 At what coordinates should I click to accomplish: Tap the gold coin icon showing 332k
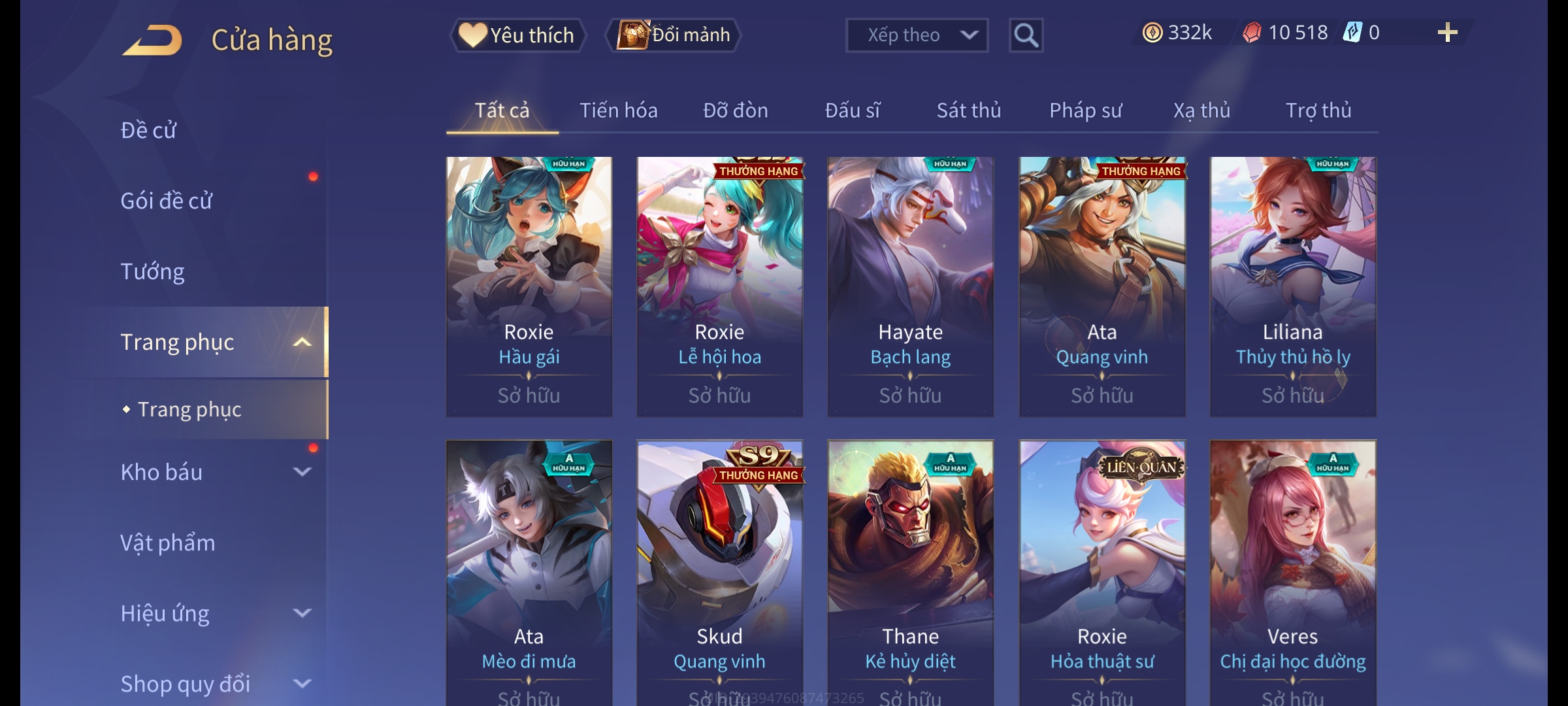pyautogui.click(x=1152, y=33)
